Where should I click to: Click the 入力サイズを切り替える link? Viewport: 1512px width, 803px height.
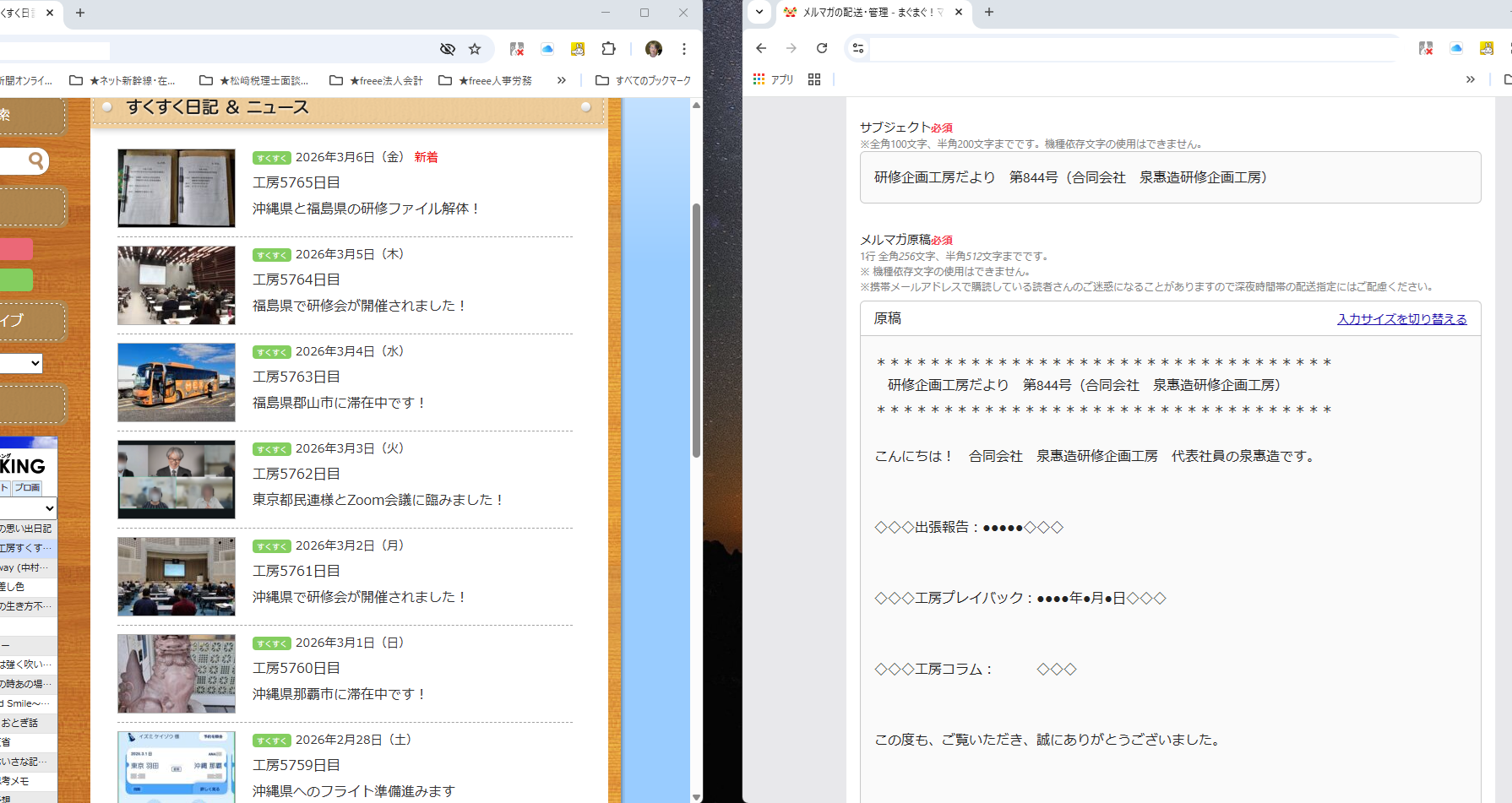(1401, 319)
